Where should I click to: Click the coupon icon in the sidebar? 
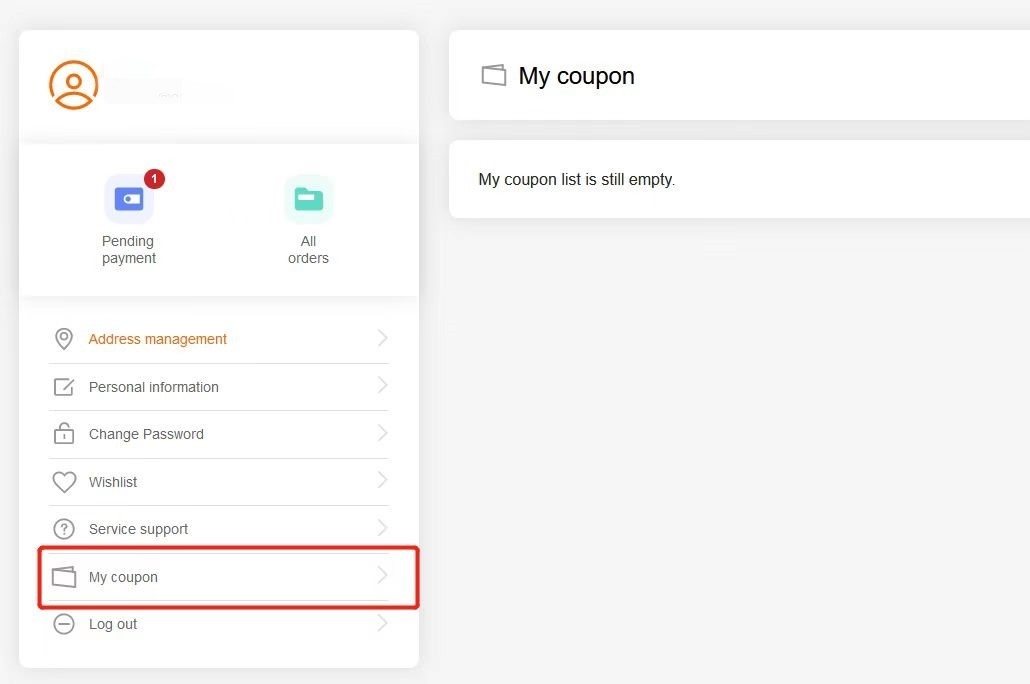tap(64, 577)
